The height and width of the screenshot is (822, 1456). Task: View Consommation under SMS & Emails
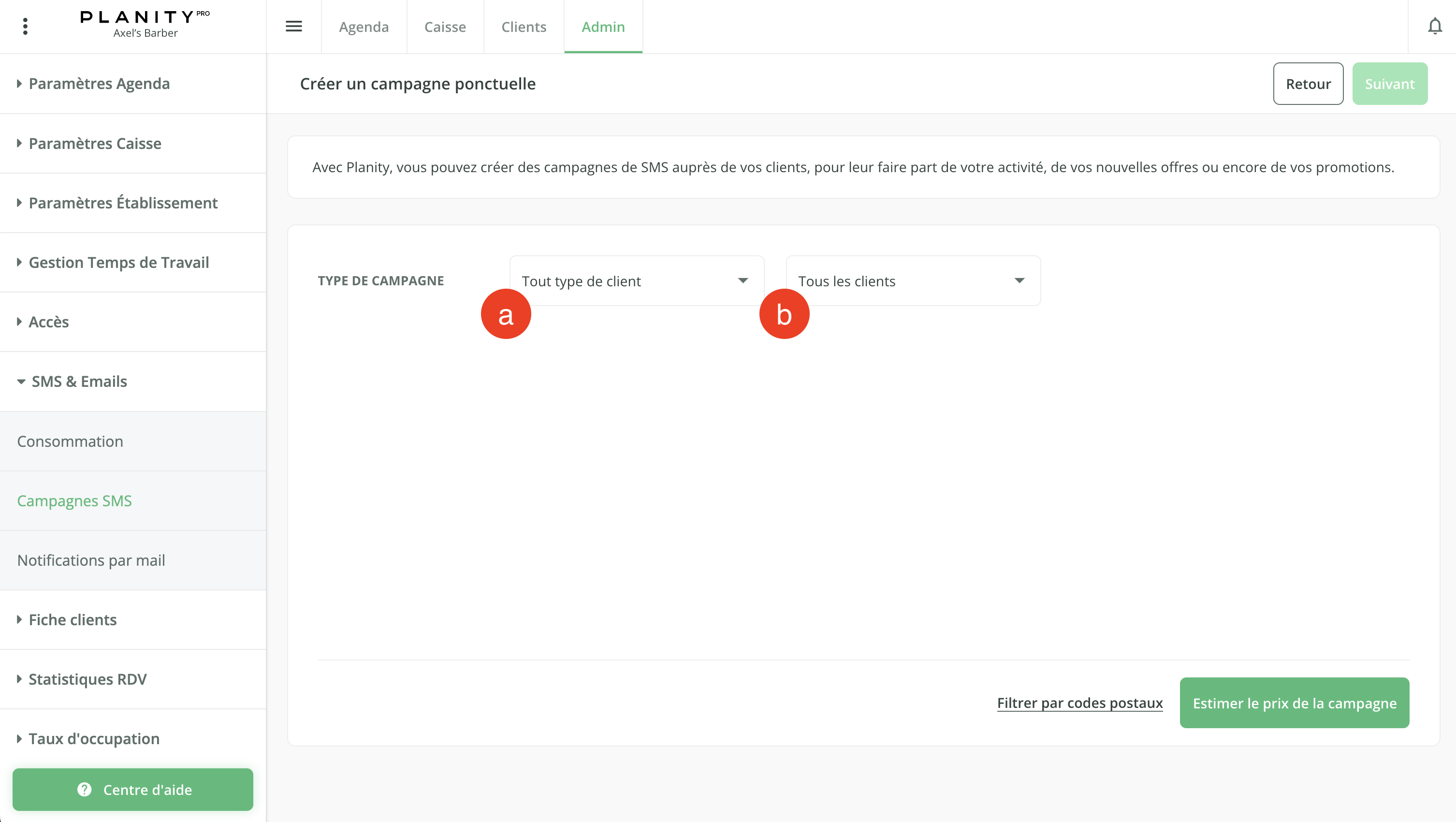70,441
